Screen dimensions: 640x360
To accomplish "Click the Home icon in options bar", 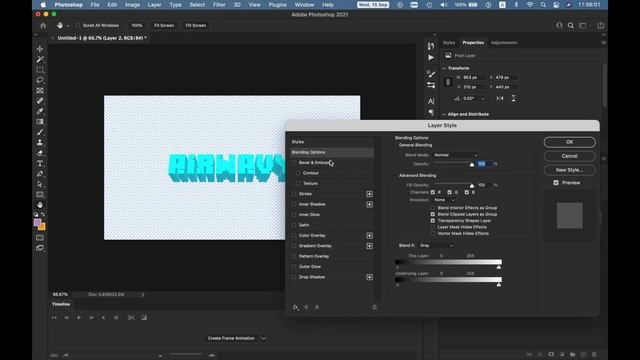I will 43,25.
